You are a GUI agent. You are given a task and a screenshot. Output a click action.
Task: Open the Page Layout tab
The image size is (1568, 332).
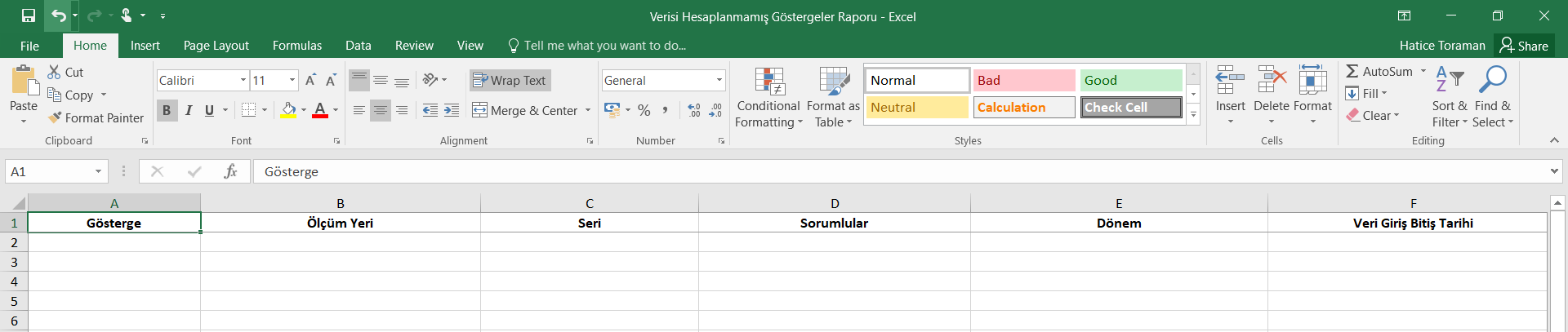tap(216, 46)
